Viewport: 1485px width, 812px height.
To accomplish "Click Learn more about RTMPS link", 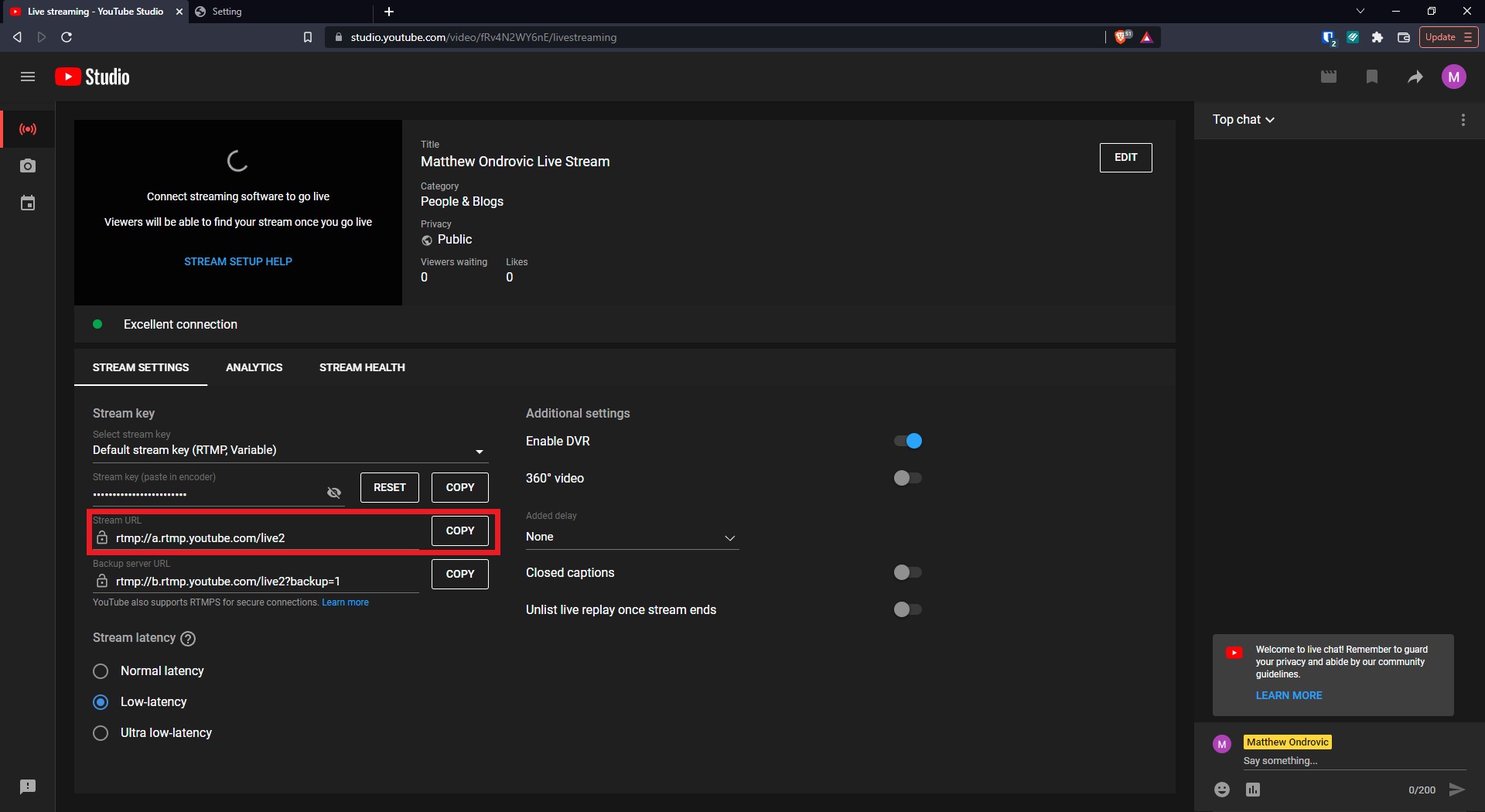I will [345, 602].
